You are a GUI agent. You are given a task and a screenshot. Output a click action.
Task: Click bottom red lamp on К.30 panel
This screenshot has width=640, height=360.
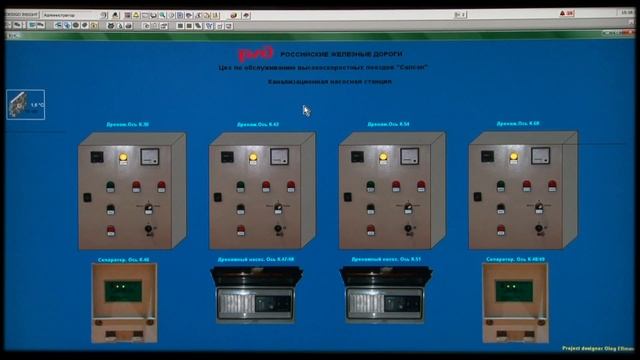point(111,231)
